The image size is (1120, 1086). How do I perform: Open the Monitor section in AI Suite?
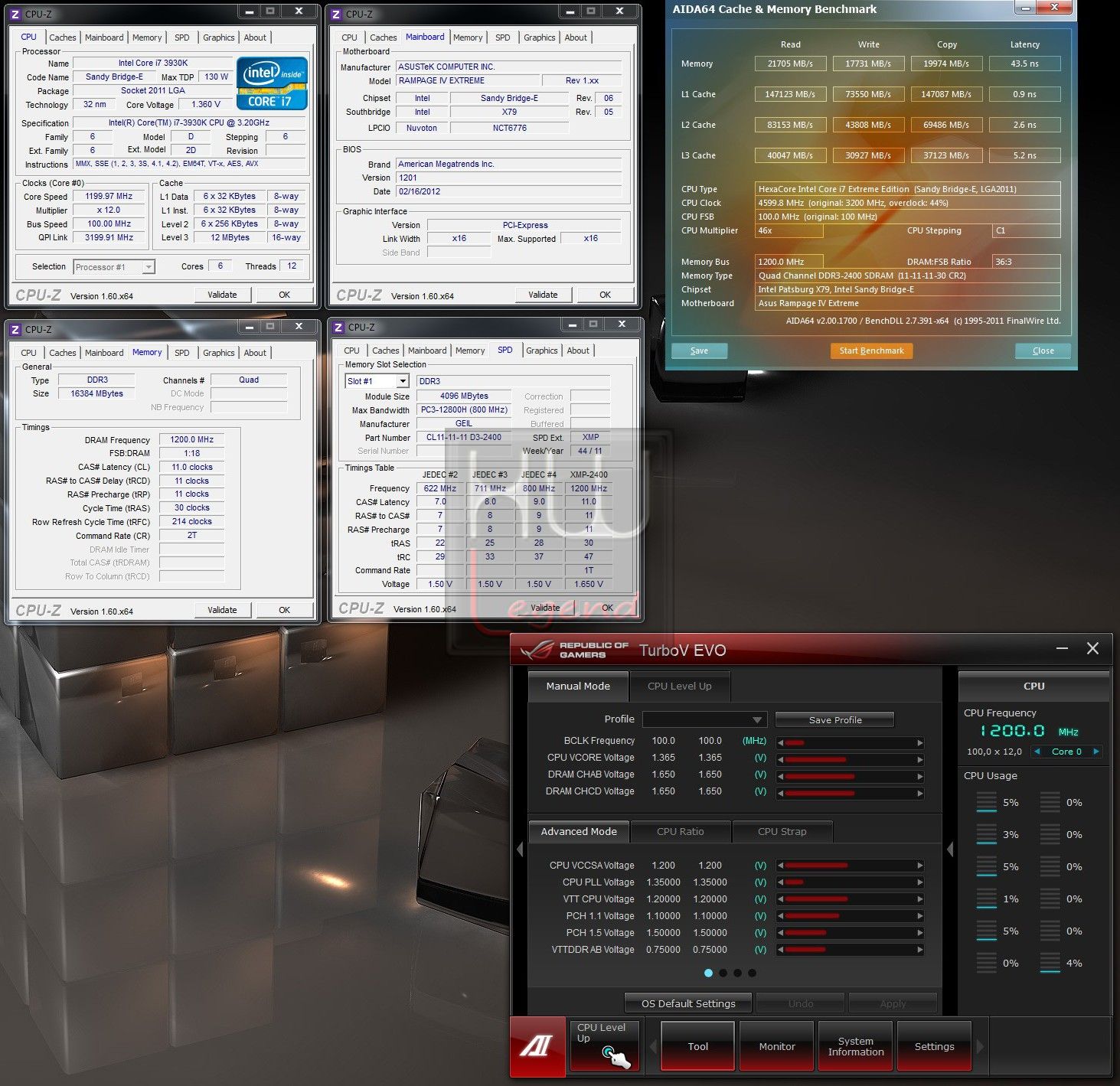coord(777,1046)
